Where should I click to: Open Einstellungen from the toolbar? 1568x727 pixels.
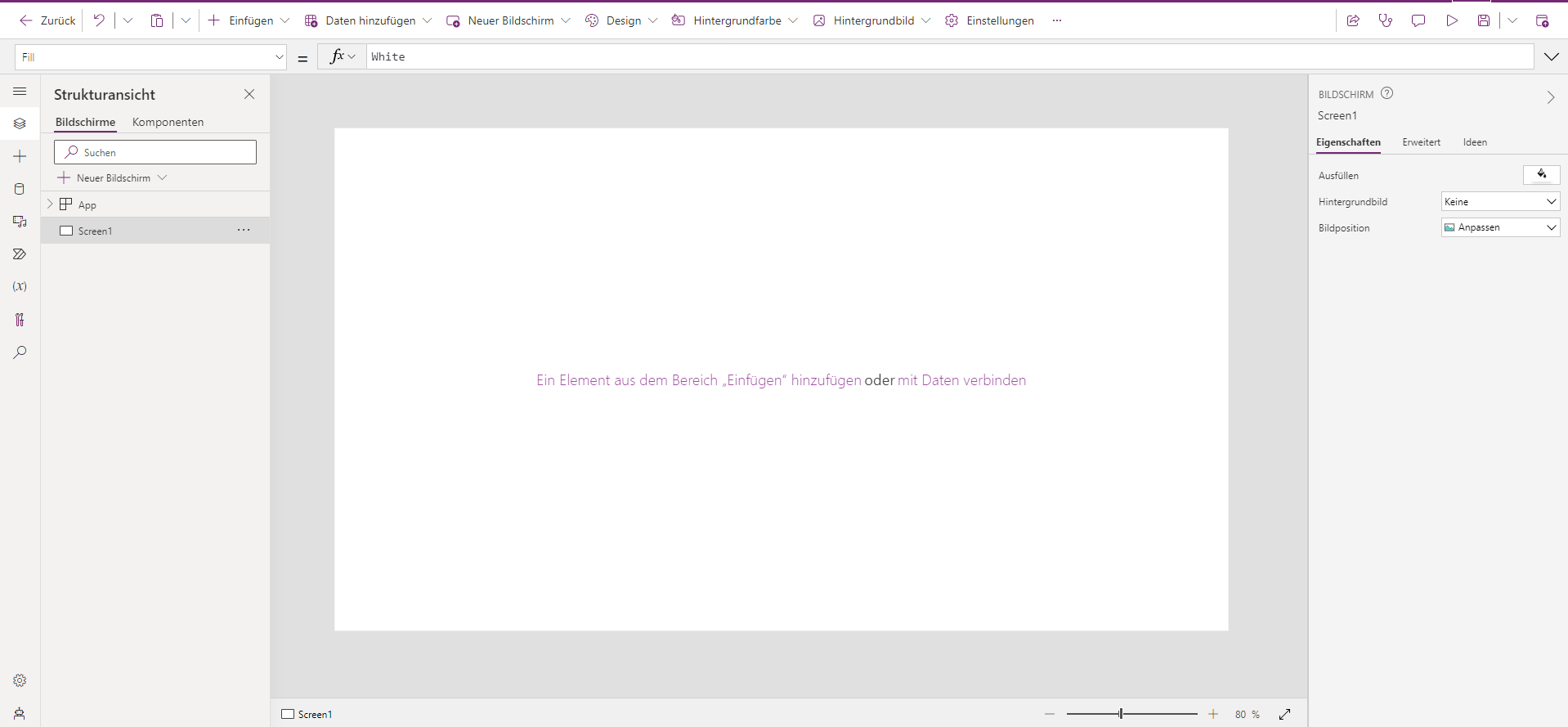coord(989,20)
